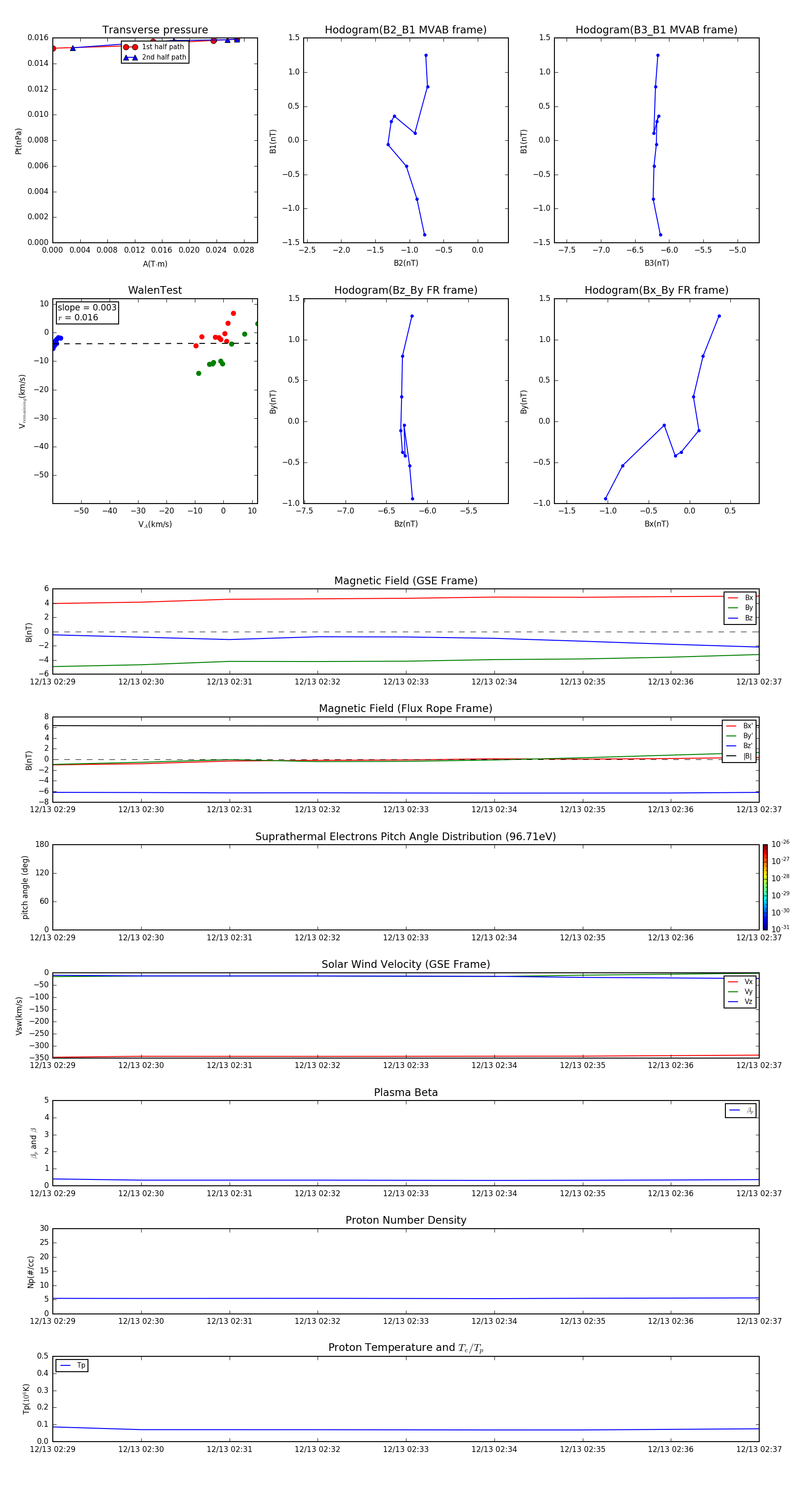Click the '10^-26' colorbar tick label
812x1489 pixels.
[x=780, y=844]
